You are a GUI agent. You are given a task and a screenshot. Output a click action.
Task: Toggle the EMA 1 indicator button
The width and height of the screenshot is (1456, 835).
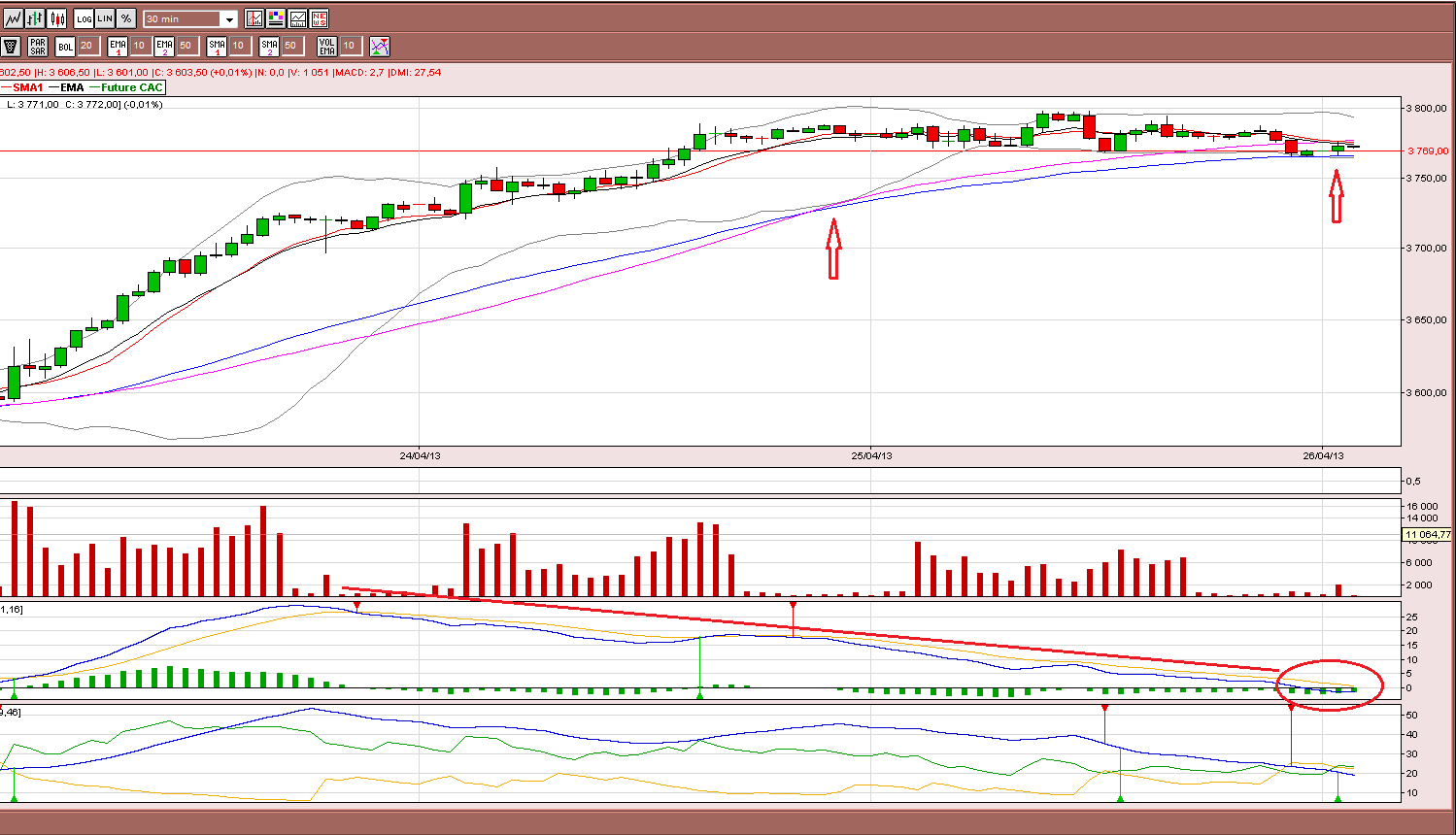pyautogui.click(x=118, y=46)
